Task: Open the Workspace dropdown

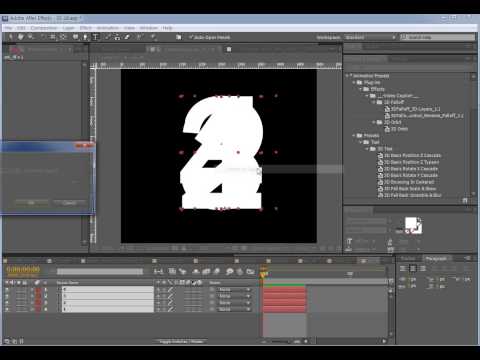Action: point(371,37)
